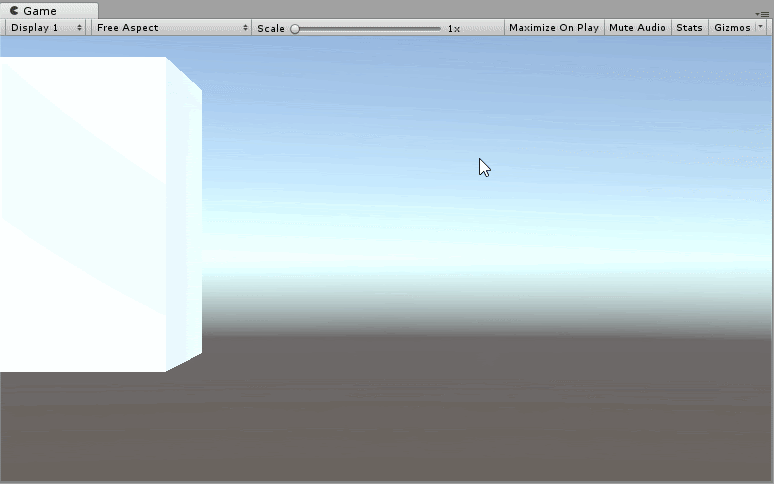The height and width of the screenshot is (484, 774).
Task: Click the white cube's front face
Action: click(x=80, y=220)
